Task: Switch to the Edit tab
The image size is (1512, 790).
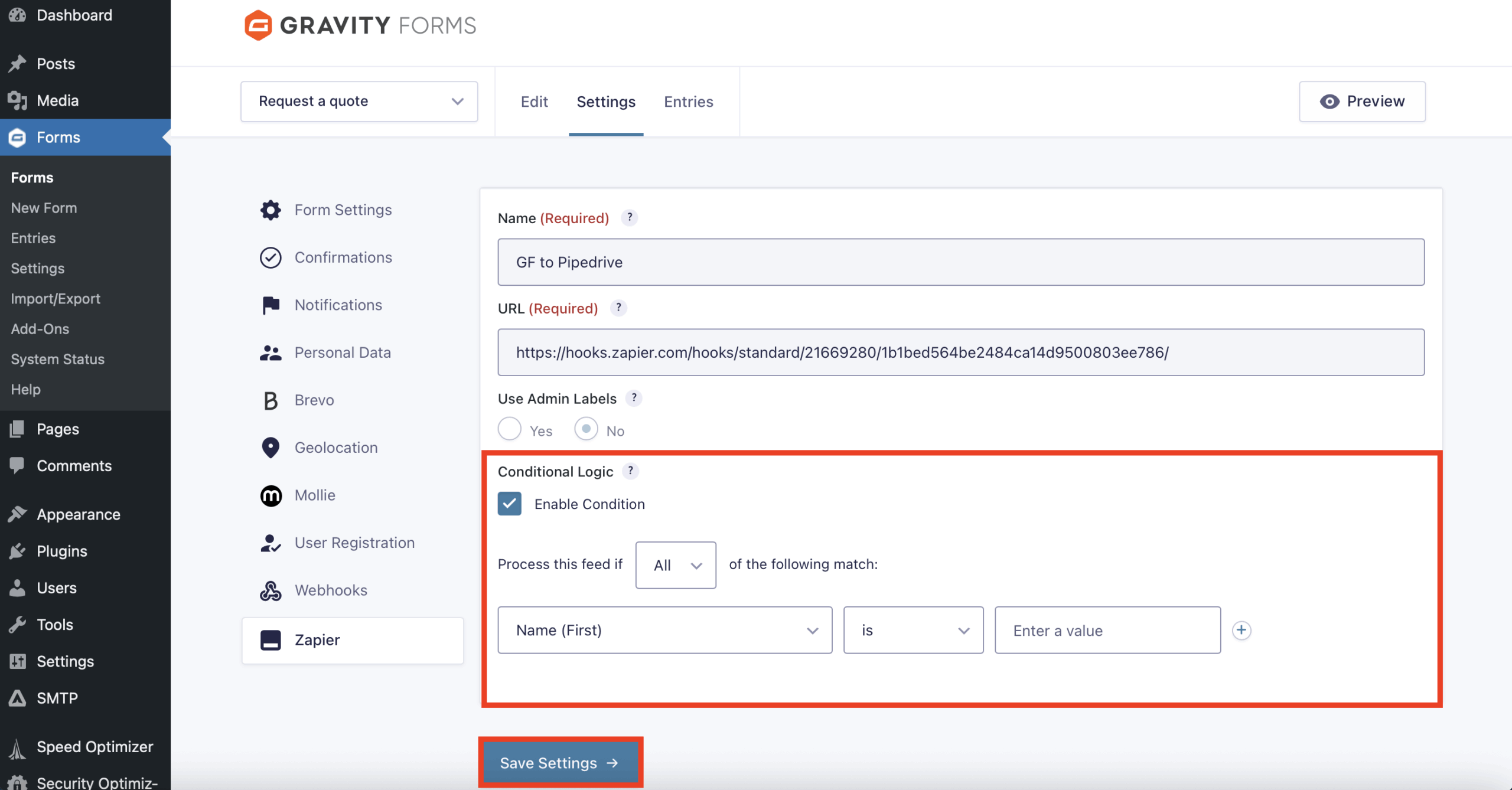Action: coord(534,102)
